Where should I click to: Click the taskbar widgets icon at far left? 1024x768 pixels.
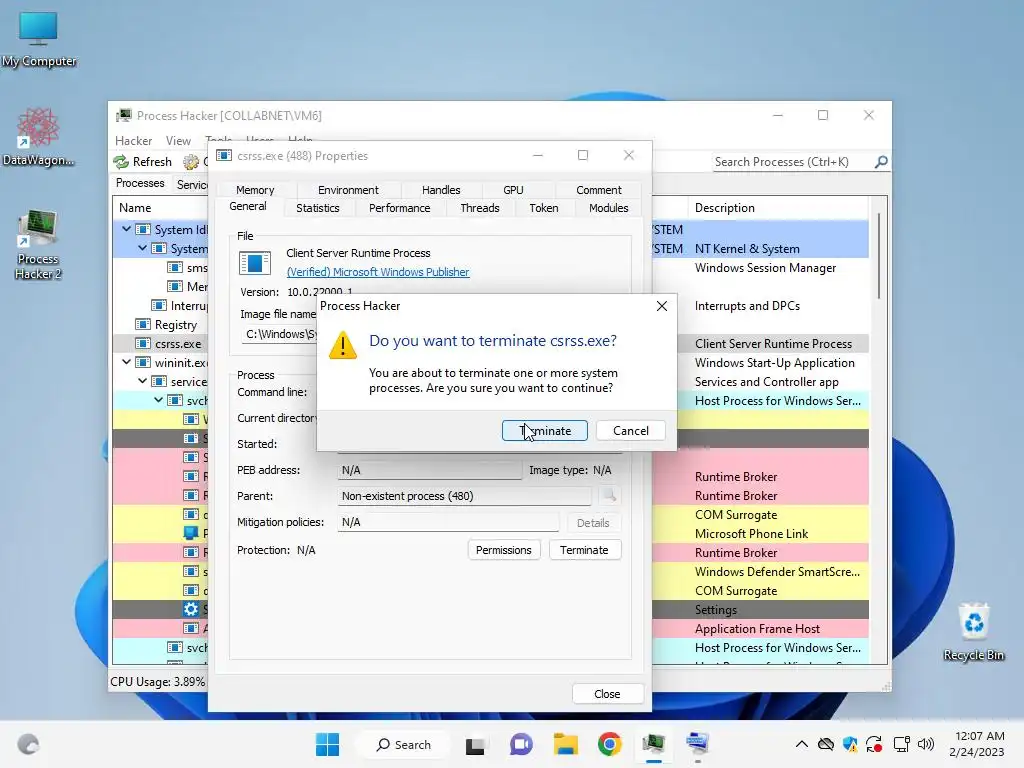pos(28,744)
